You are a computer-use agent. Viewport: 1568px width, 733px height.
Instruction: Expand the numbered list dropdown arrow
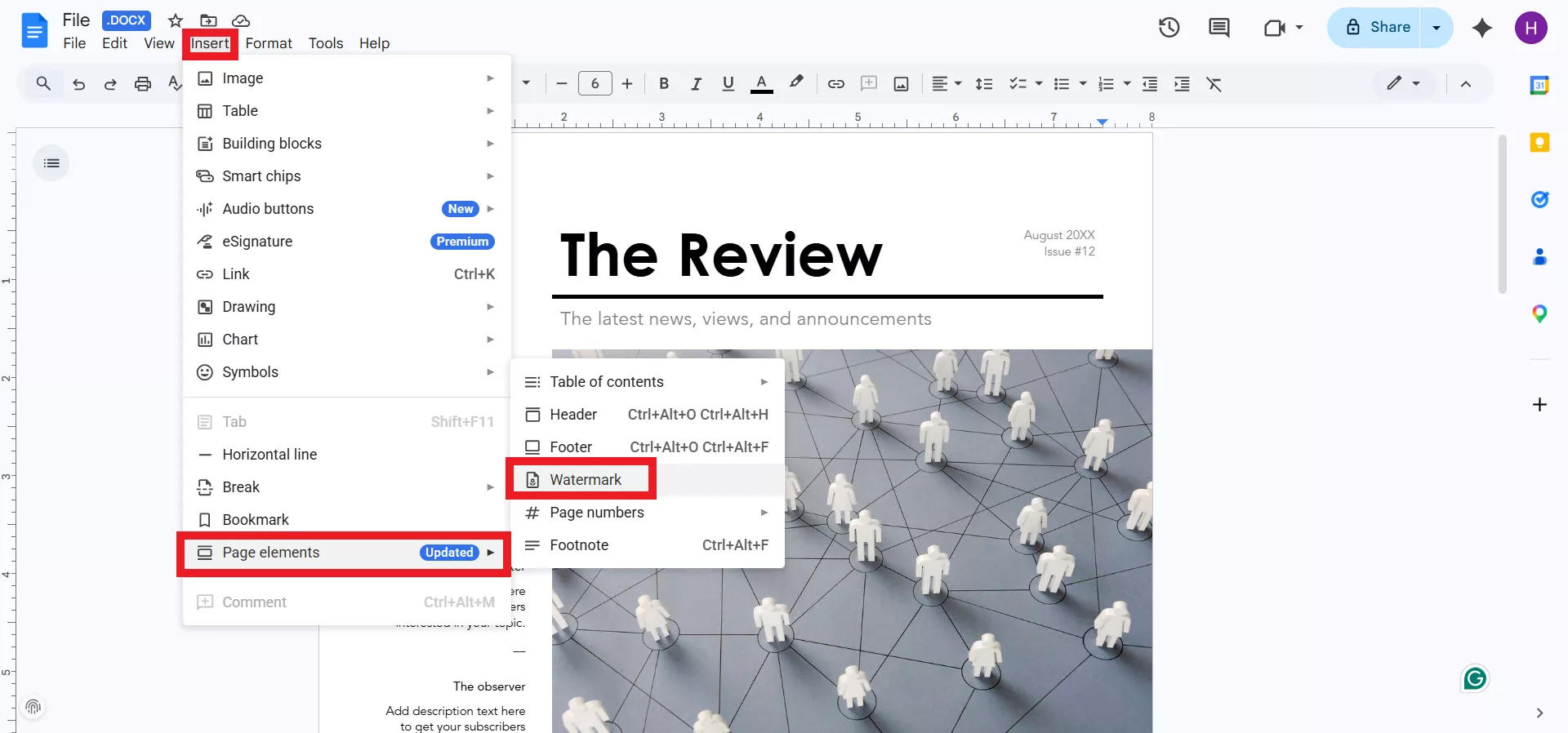[1127, 83]
